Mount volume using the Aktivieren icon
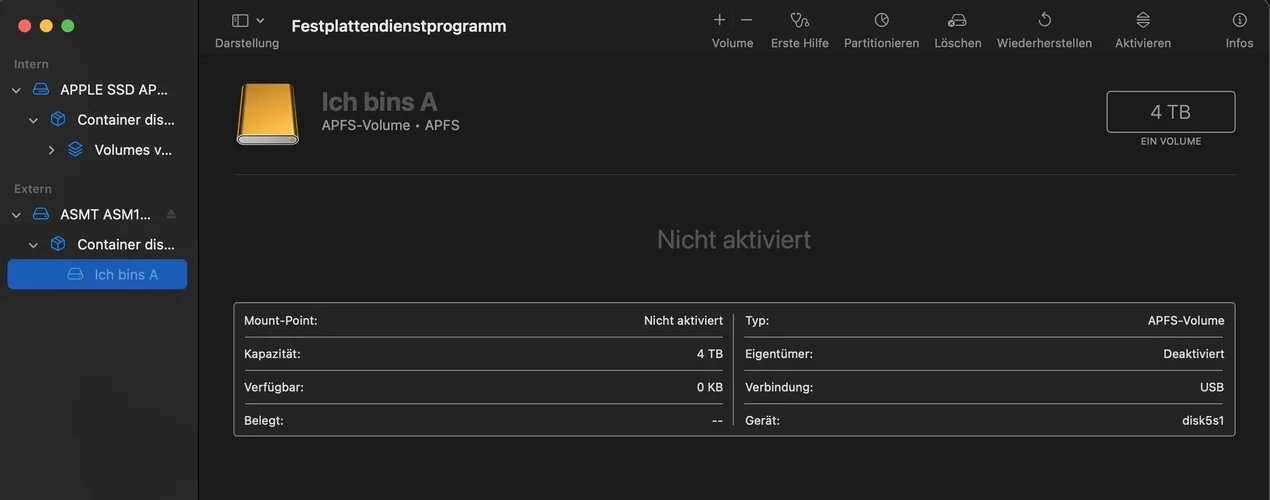 (1143, 20)
